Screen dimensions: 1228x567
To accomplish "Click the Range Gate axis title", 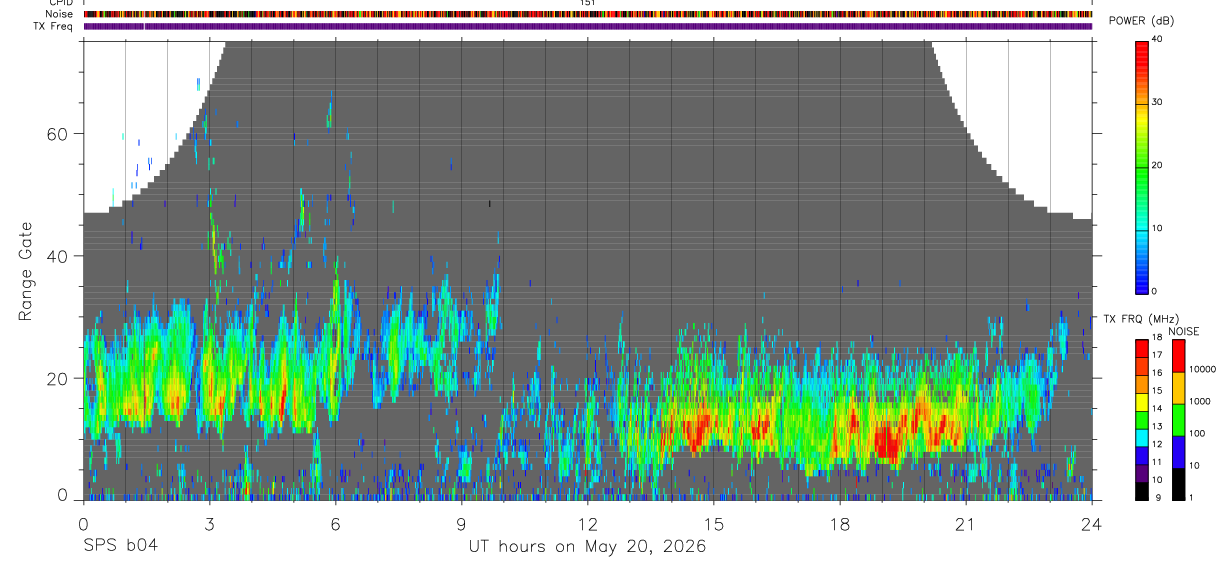I will (x=25, y=272).
